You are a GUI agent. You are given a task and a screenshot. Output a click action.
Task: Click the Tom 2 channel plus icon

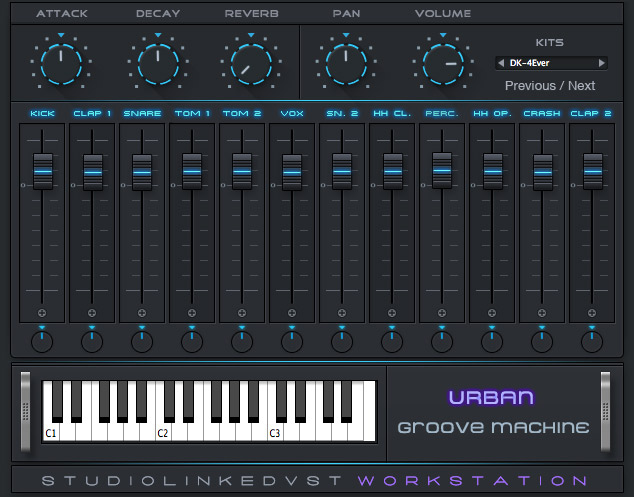click(242, 313)
